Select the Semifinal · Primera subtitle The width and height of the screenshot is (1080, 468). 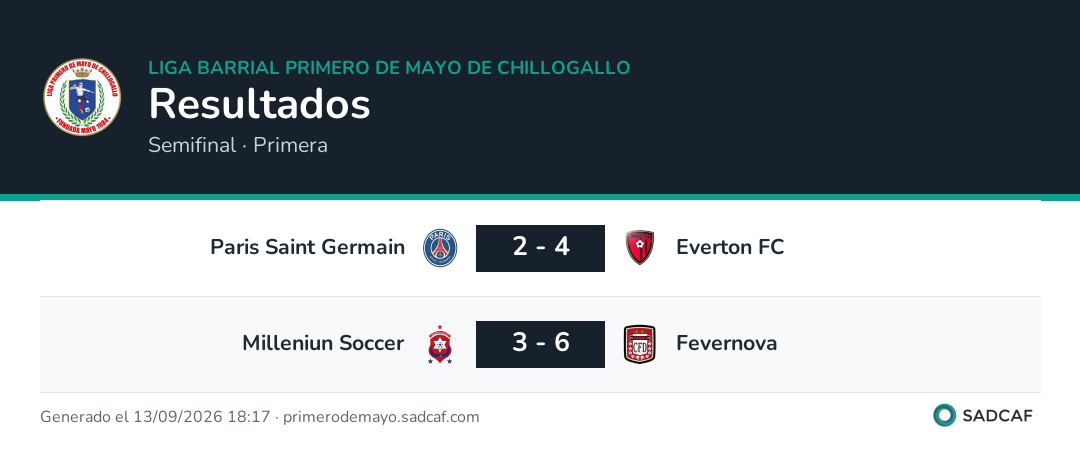[x=238, y=145]
